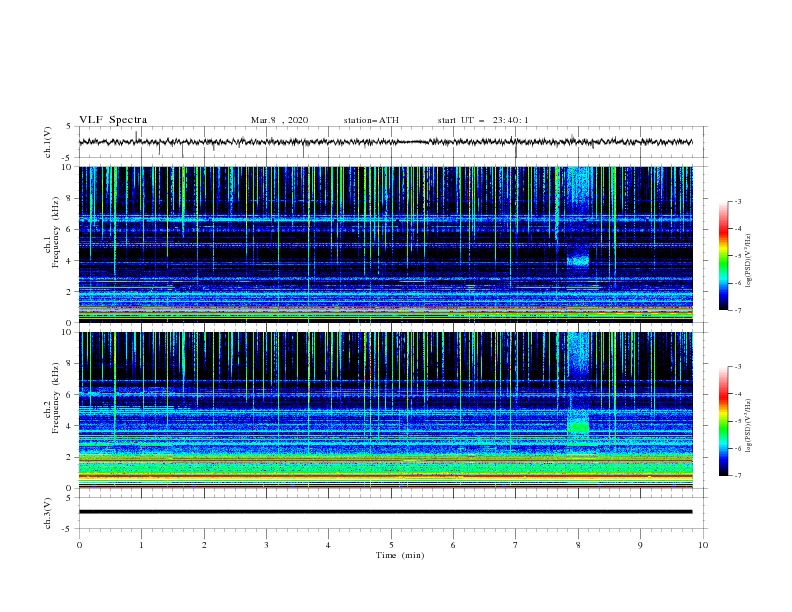Click the "-3" label on ch.1 color bar
This screenshot has width=792, height=612.
[737, 201]
